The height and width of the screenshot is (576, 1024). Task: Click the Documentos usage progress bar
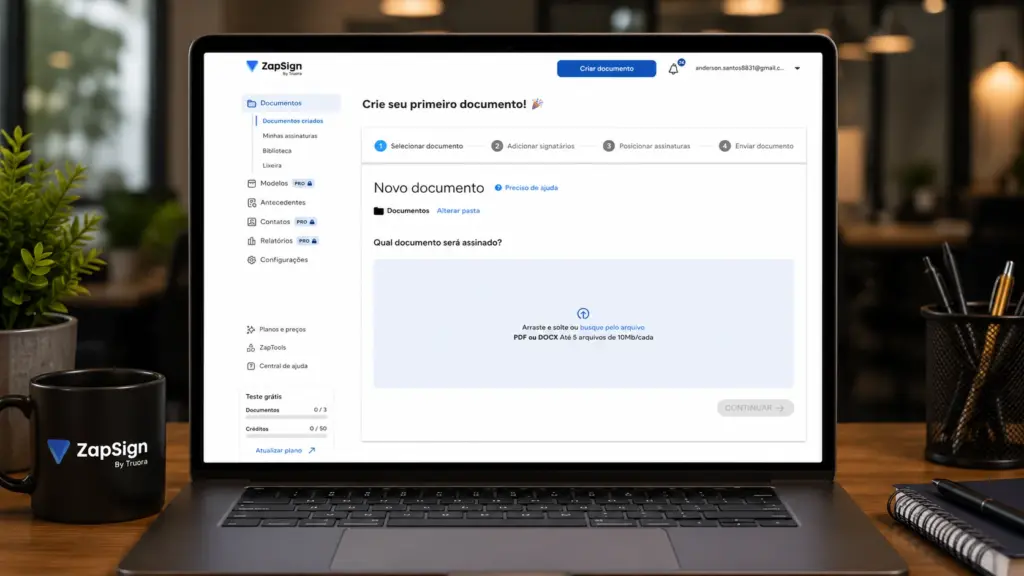click(x=286, y=417)
